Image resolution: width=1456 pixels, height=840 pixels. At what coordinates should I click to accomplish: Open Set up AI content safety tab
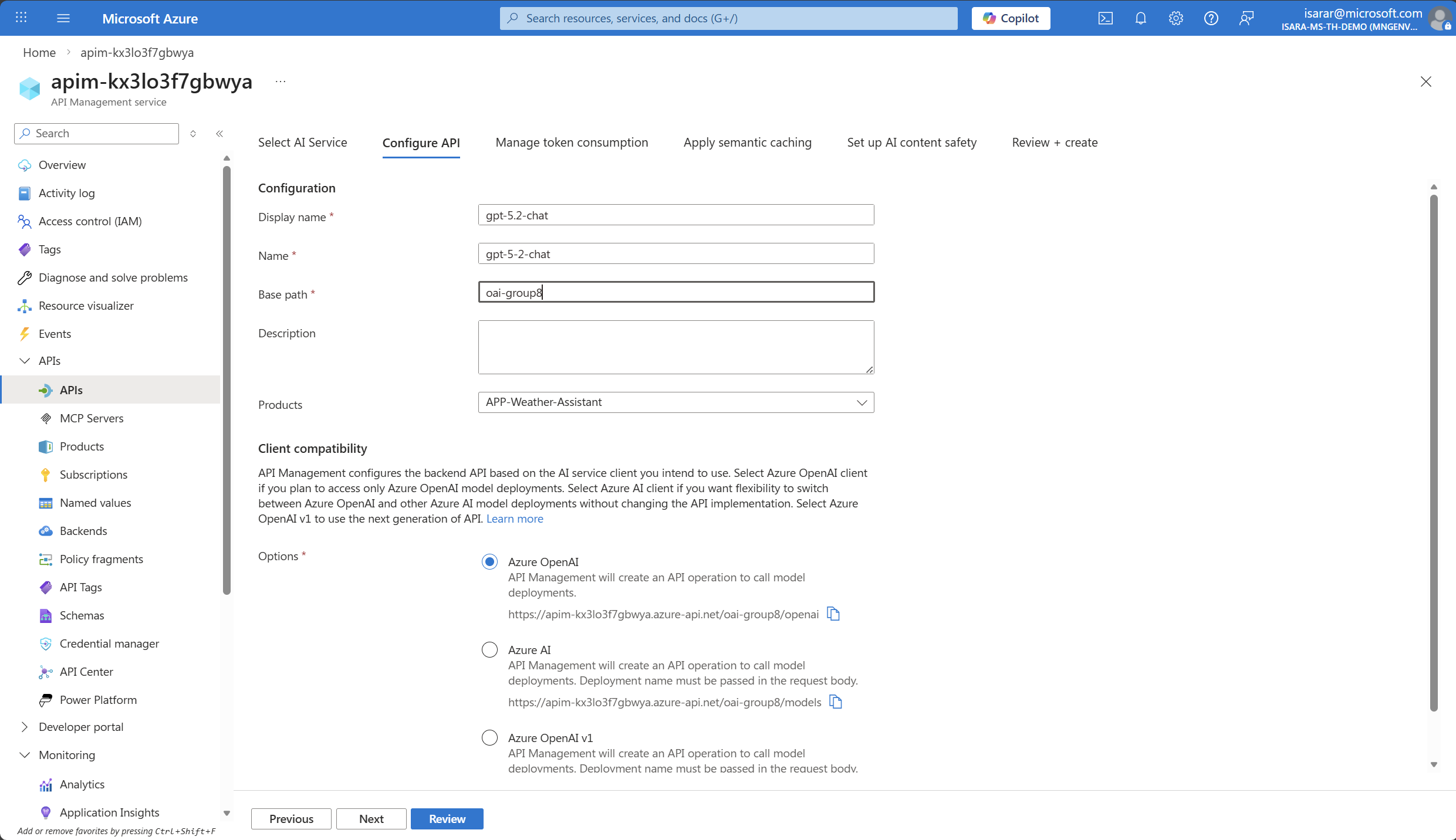[x=912, y=143]
